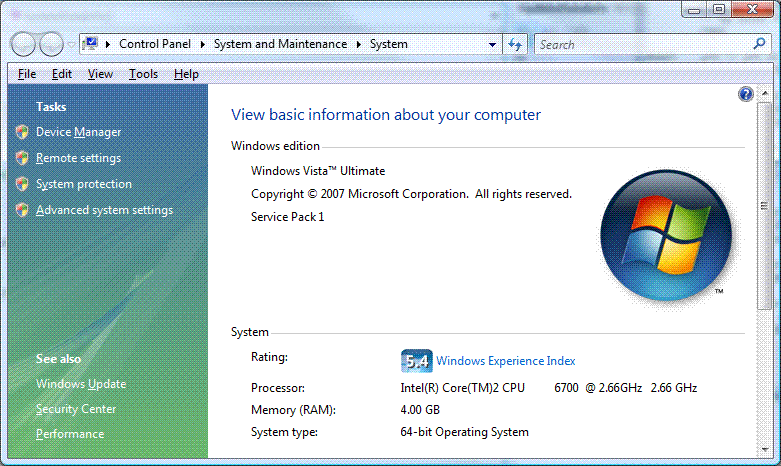Click the scrollbar down arrow

point(765,450)
